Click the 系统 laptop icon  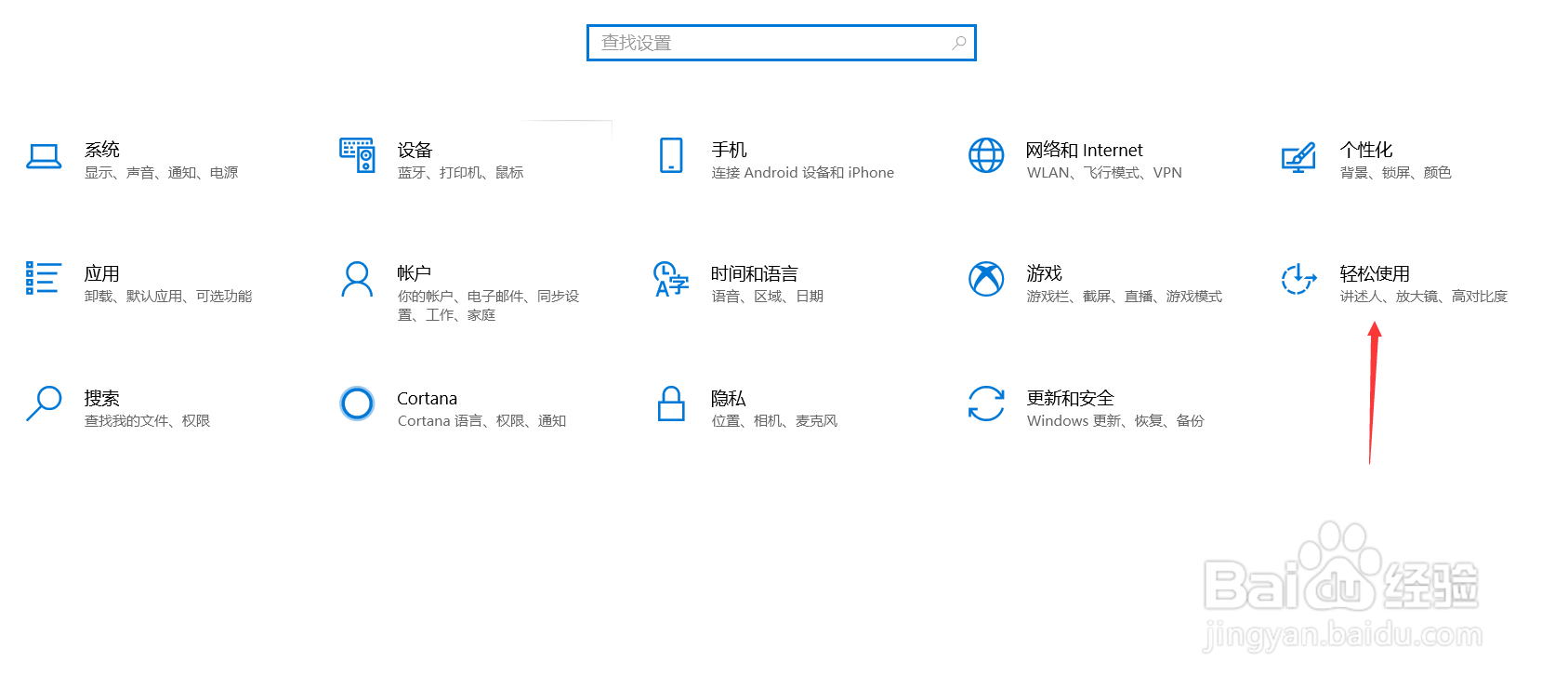click(44, 156)
